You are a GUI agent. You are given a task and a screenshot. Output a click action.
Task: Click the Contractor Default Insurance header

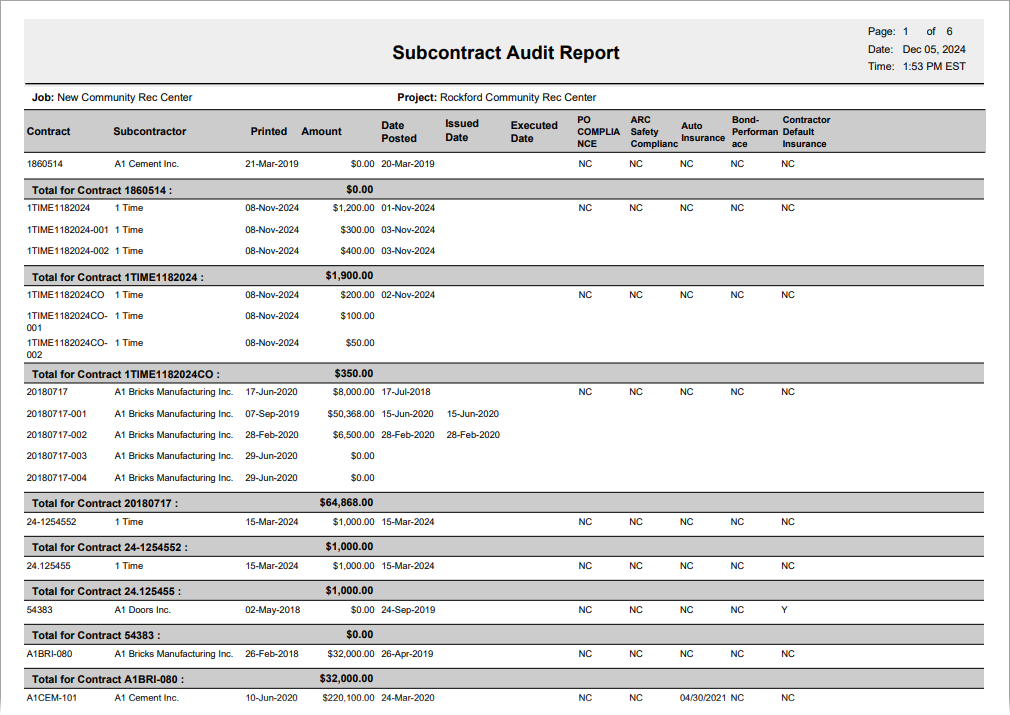(x=806, y=132)
